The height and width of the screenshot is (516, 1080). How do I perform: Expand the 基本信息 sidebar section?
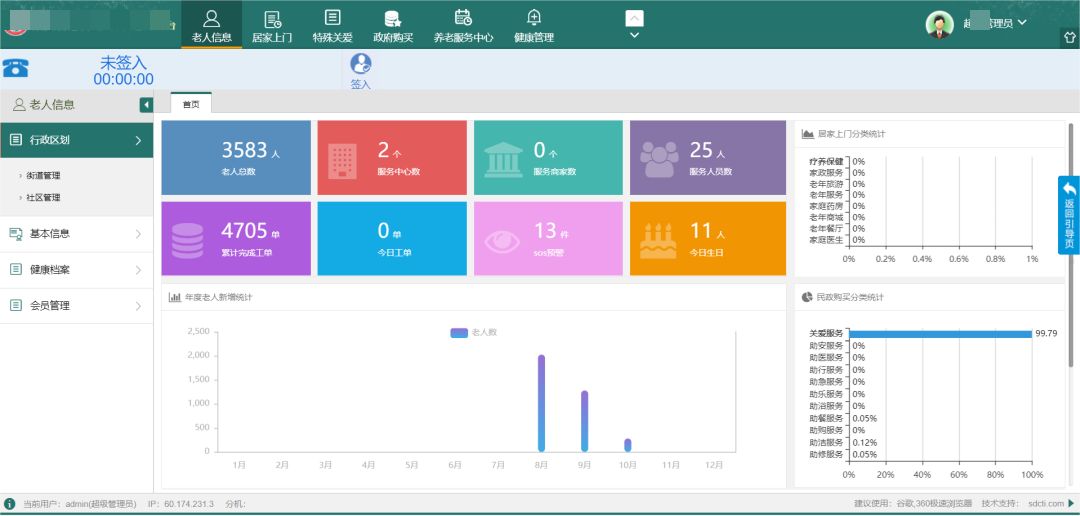coord(76,234)
